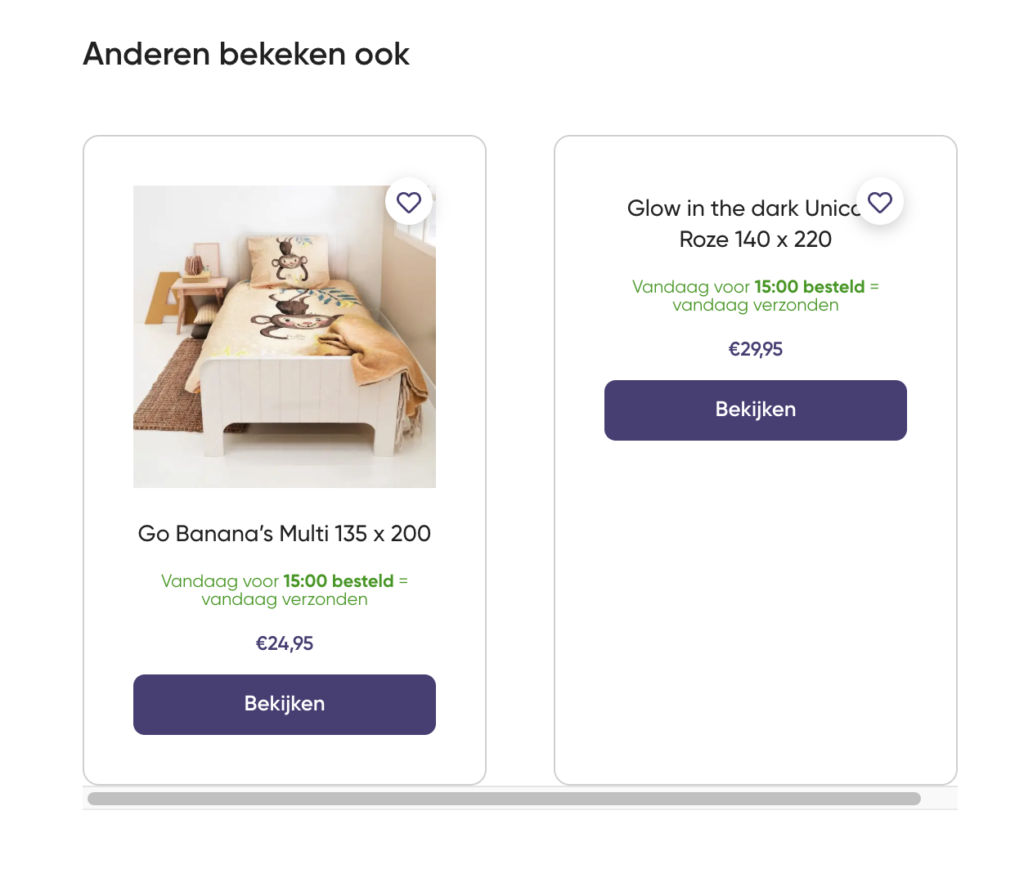Open the monkey bedding product photo
The width and height of the screenshot is (1024, 878).
284,336
